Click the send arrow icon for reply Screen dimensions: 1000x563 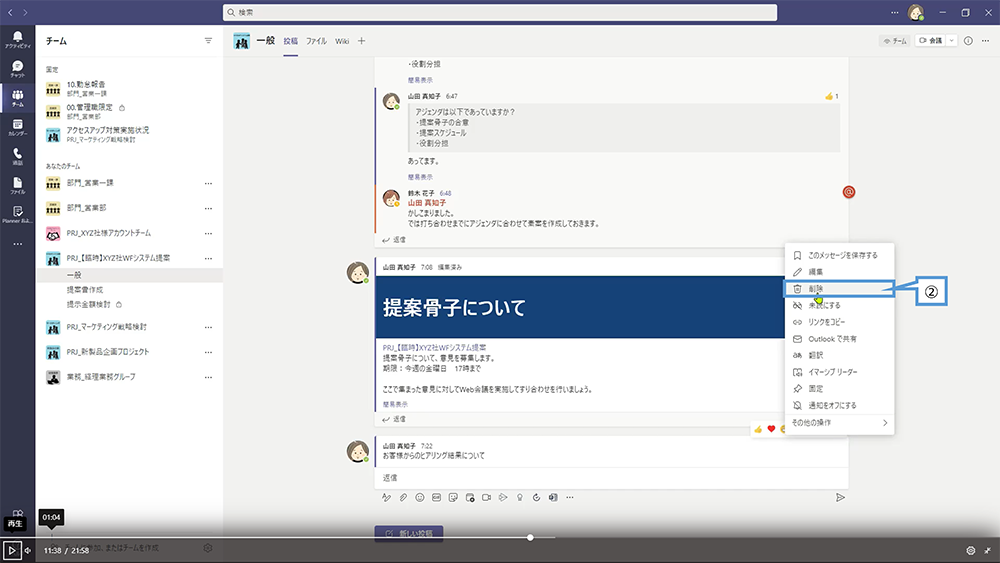pos(840,497)
